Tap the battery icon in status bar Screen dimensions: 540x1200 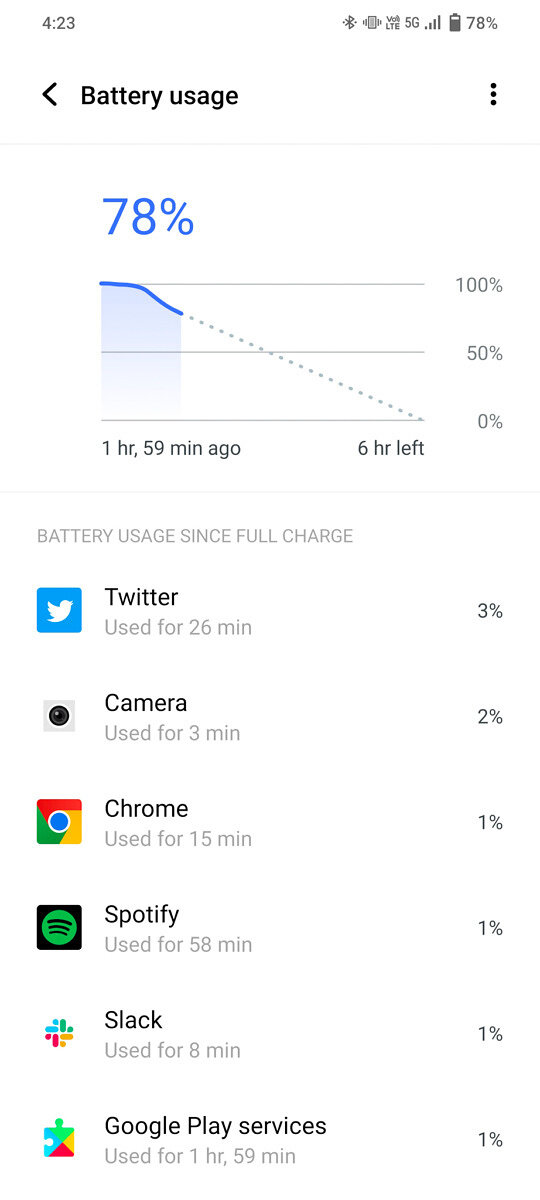point(455,22)
